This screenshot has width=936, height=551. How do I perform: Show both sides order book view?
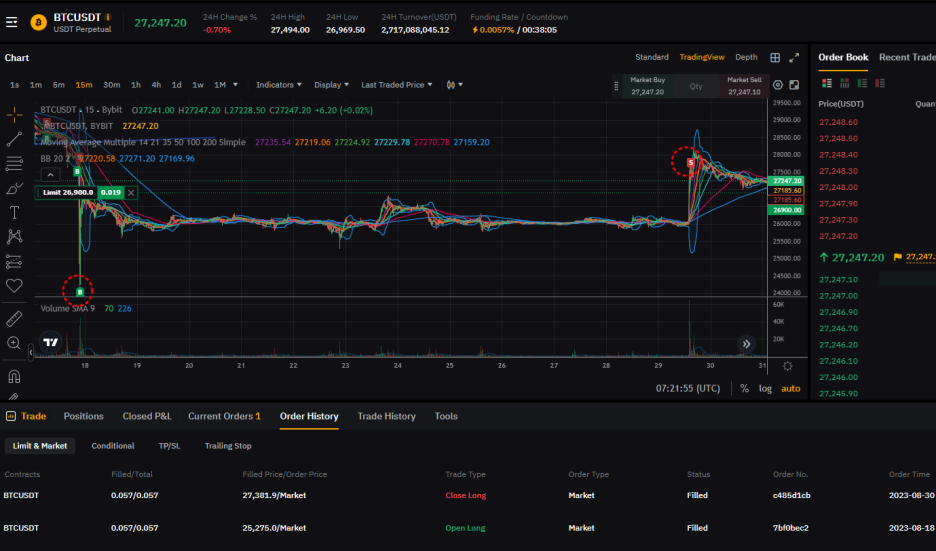click(x=827, y=83)
